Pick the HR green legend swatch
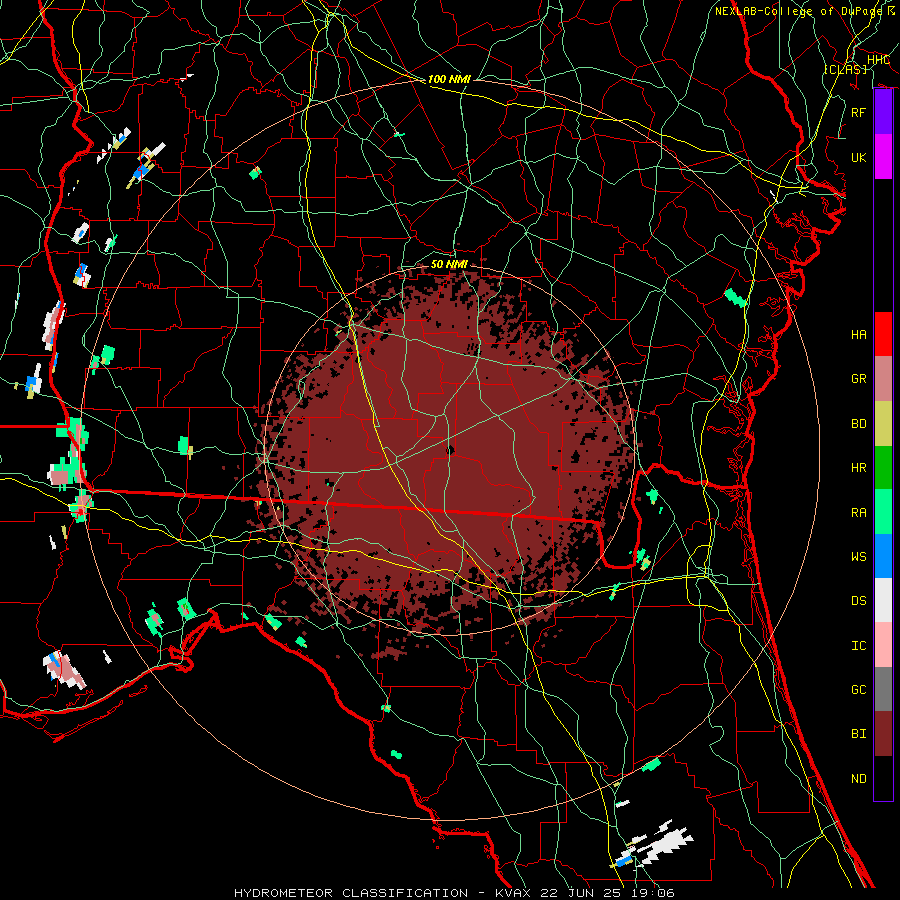This screenshot has height=900, width=900. (883, 468)
